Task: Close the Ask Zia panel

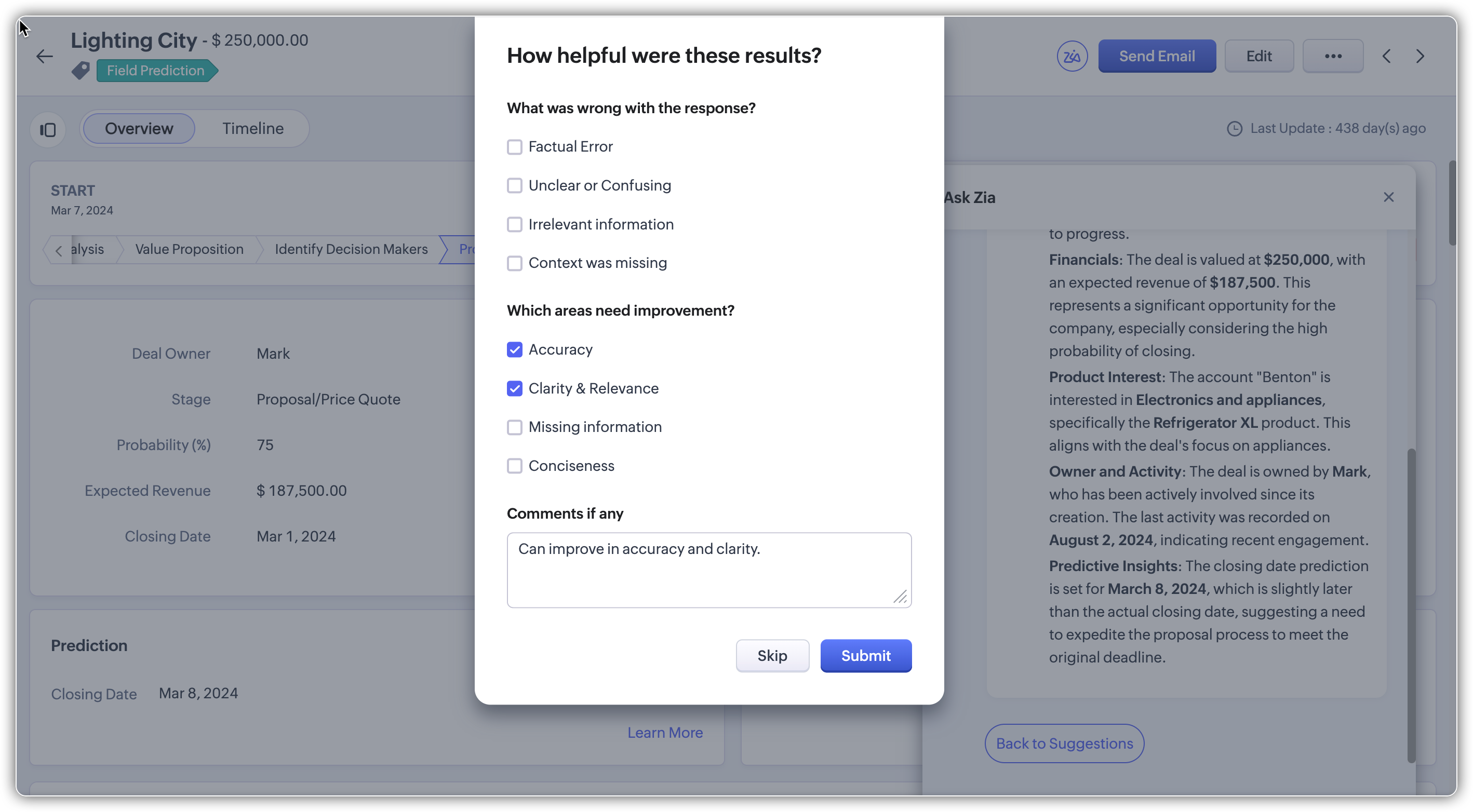Action: (1388, 198)
